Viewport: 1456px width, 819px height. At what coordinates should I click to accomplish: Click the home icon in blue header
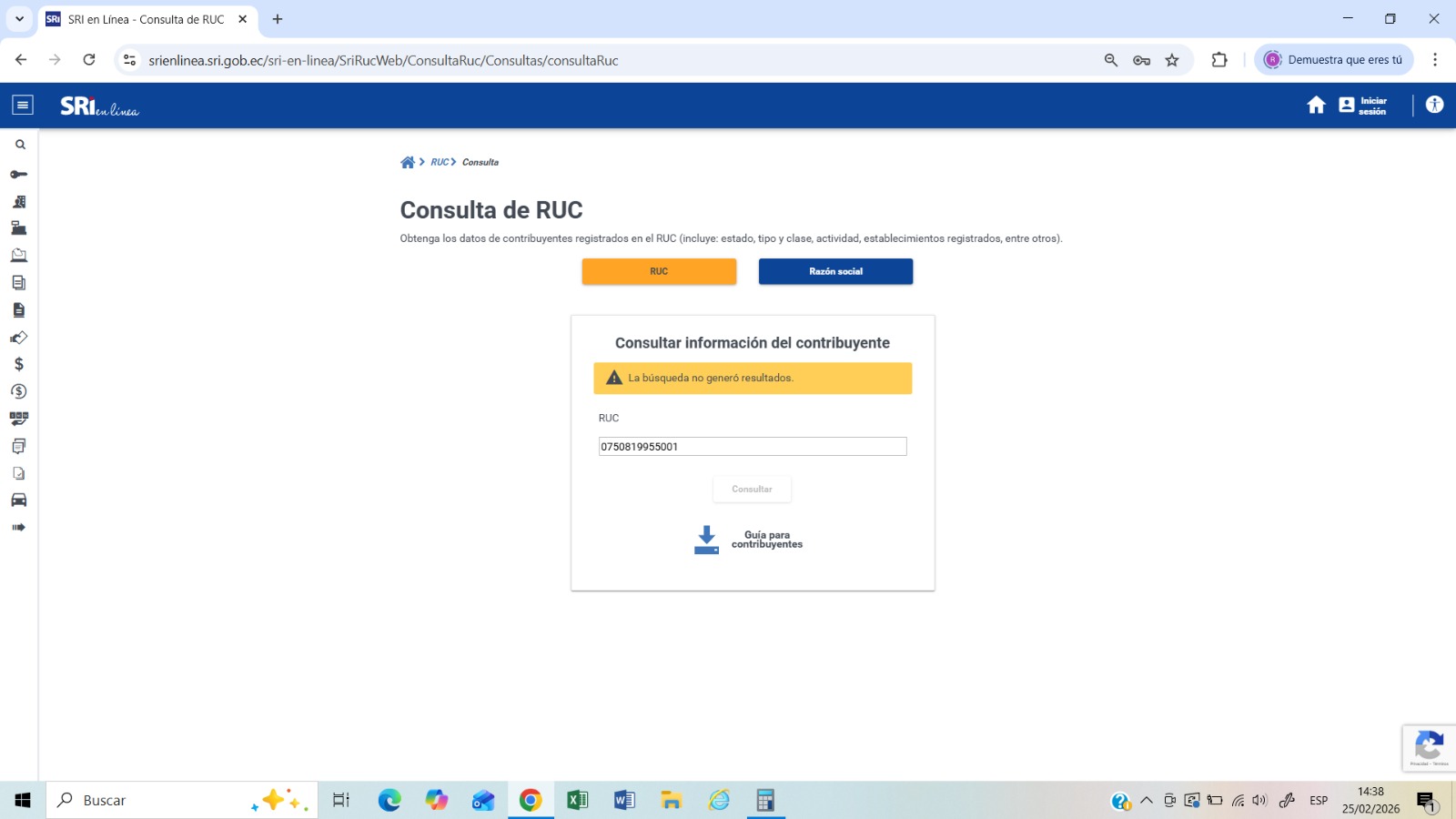click(1316, 106)
